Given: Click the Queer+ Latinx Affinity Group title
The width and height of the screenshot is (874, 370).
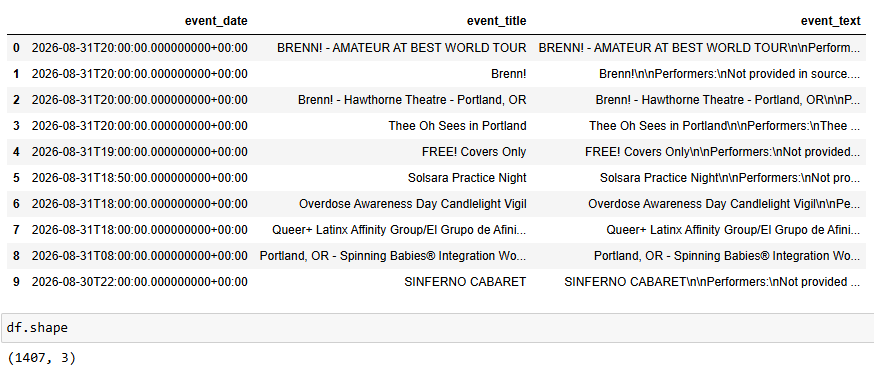Looking at the screenshot, I should (x=399, y=230).
